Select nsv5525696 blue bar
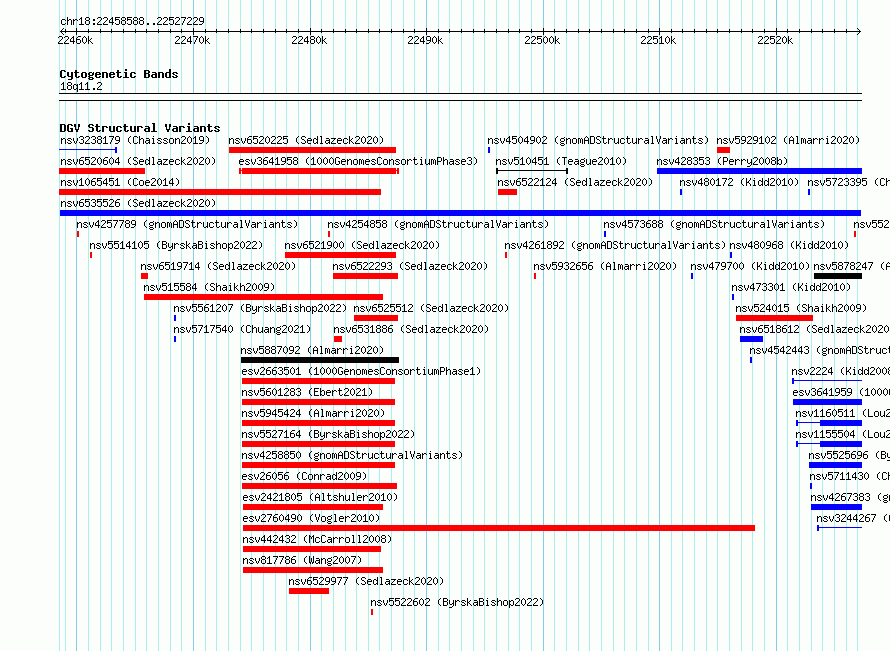This screenshot has width=890, height=651. click(836, 465)
